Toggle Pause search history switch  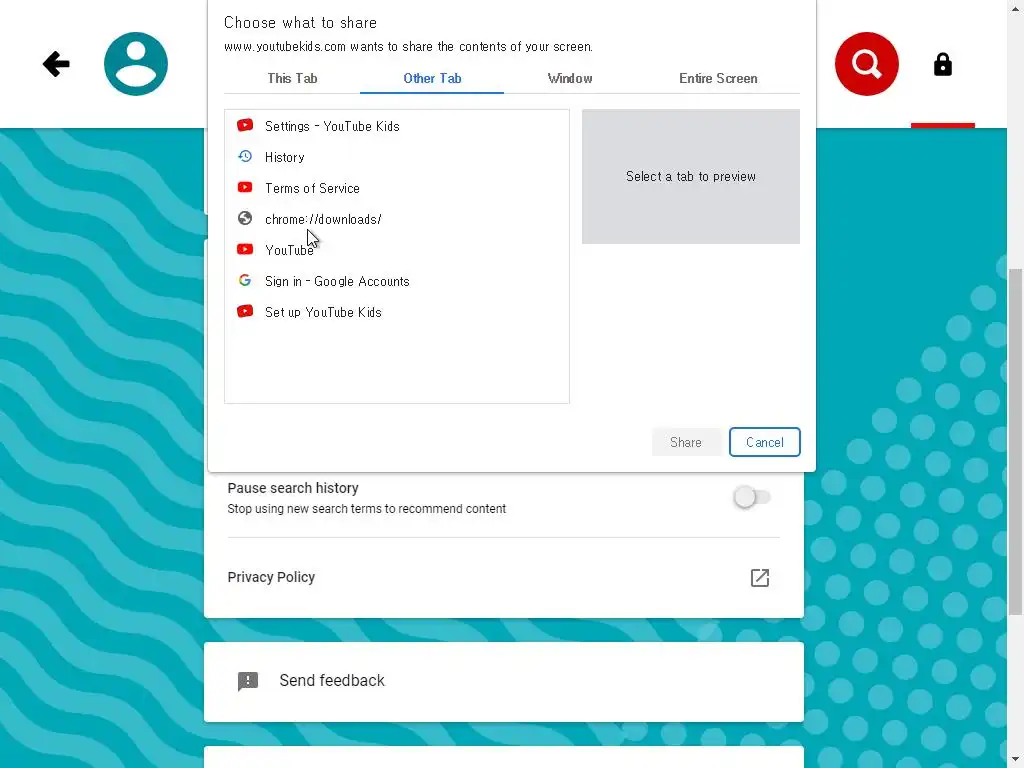752,498
